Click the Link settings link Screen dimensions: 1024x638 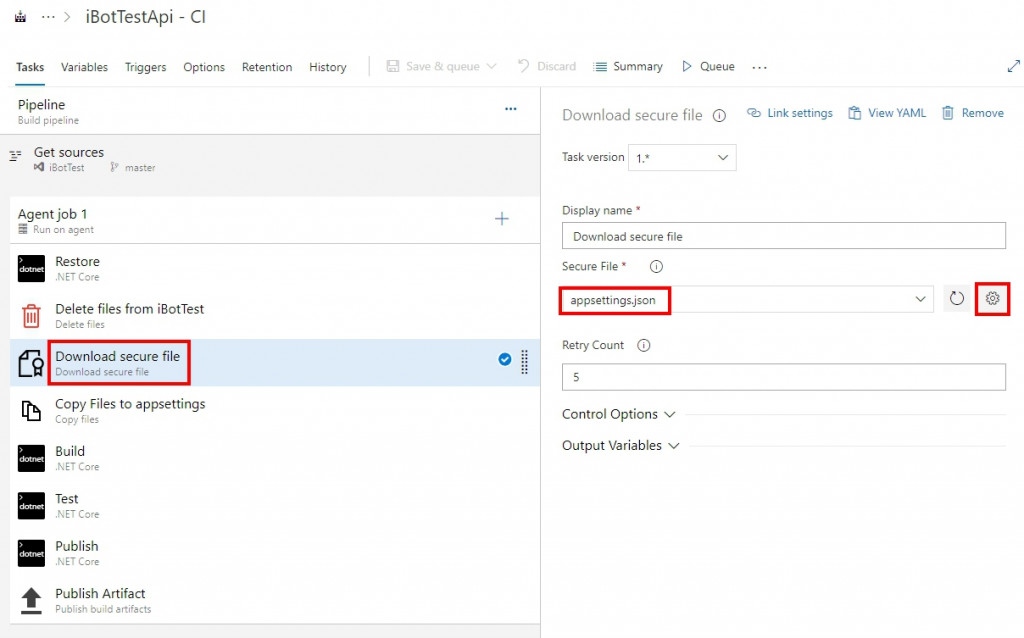point(790,113)
